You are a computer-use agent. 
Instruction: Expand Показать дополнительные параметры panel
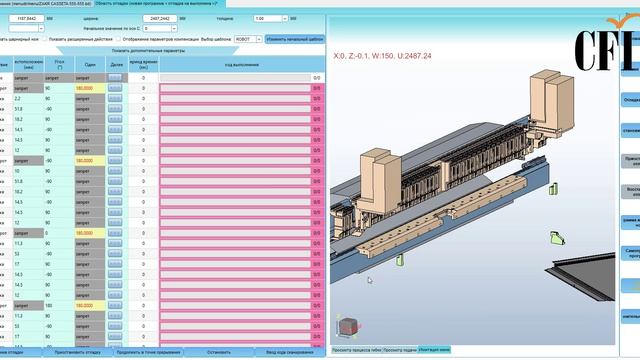148,51
